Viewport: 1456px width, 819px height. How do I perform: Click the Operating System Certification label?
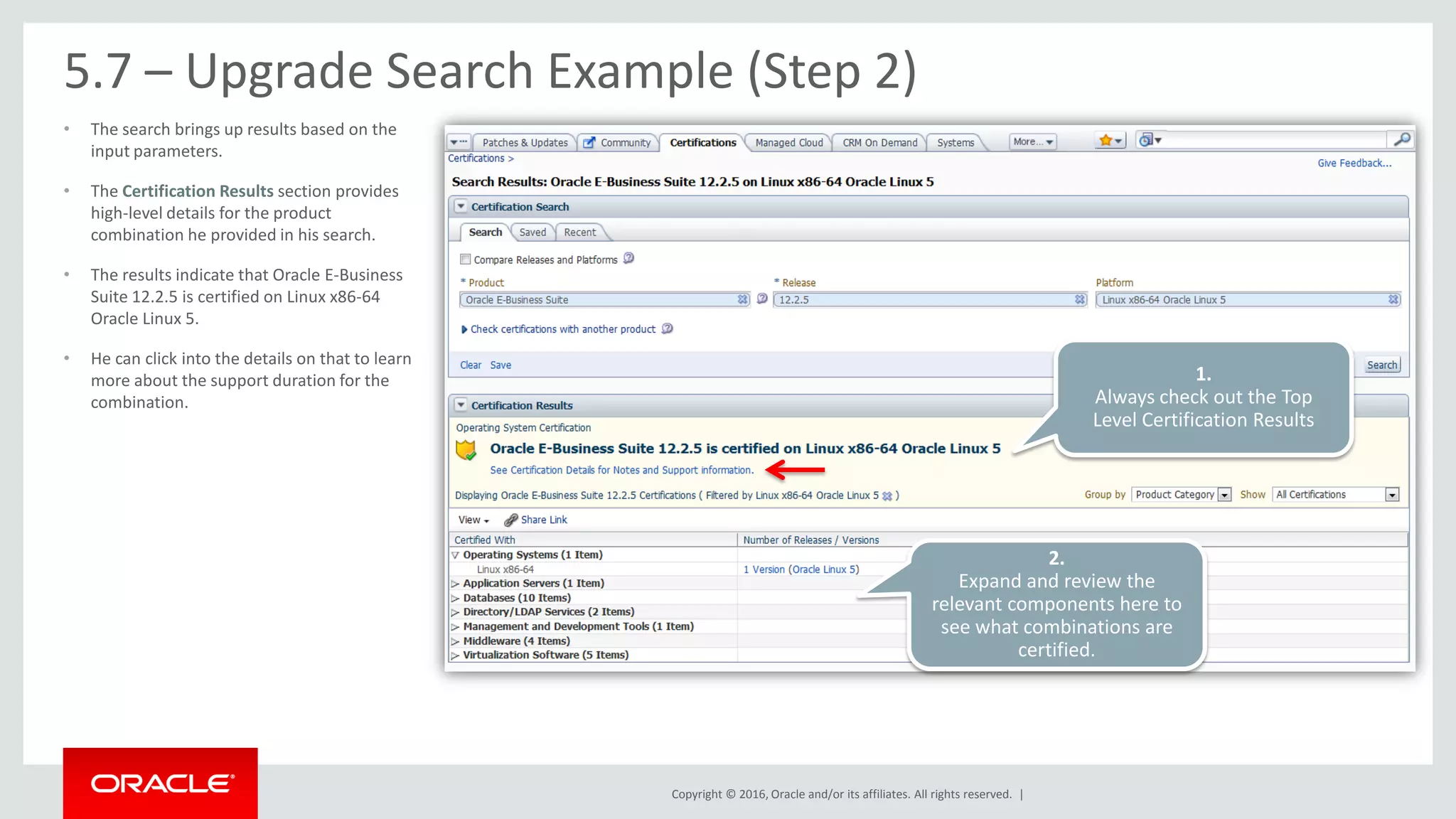click(x=523, y=428)
